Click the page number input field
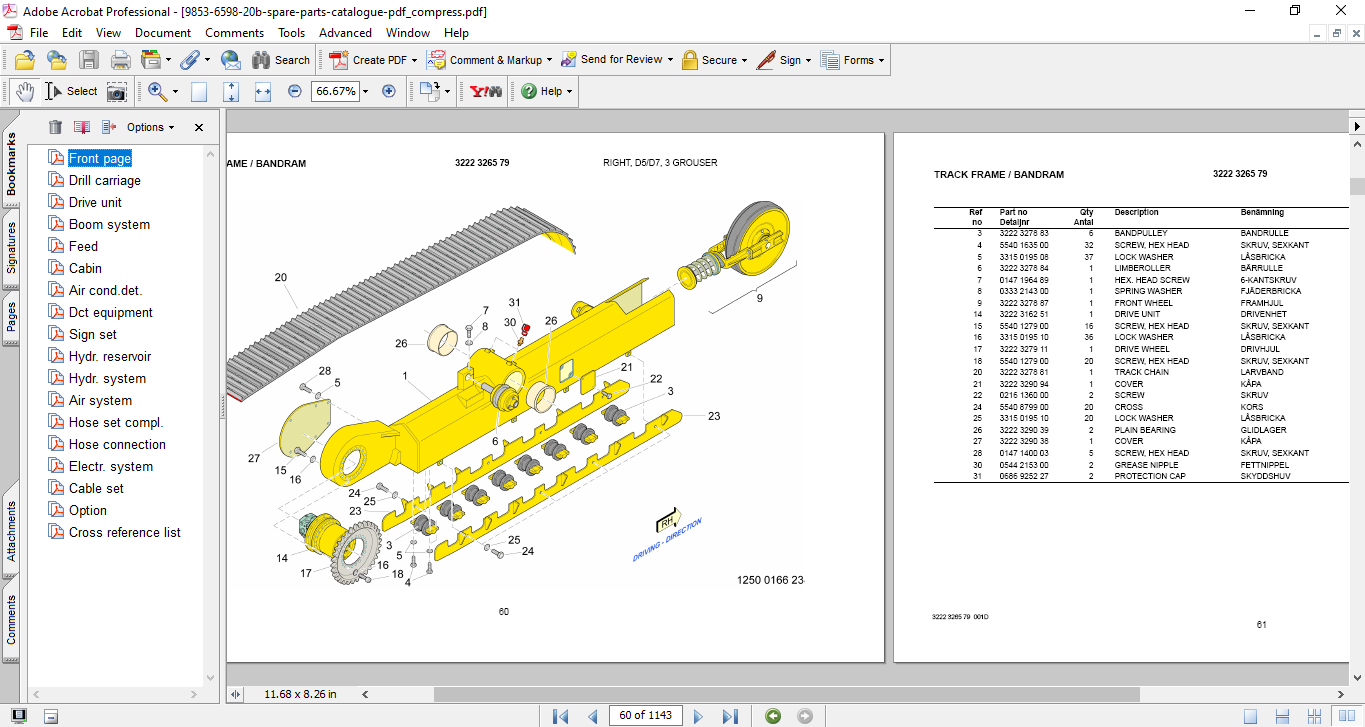This screenshot has height=727, width=1365. 646,715
